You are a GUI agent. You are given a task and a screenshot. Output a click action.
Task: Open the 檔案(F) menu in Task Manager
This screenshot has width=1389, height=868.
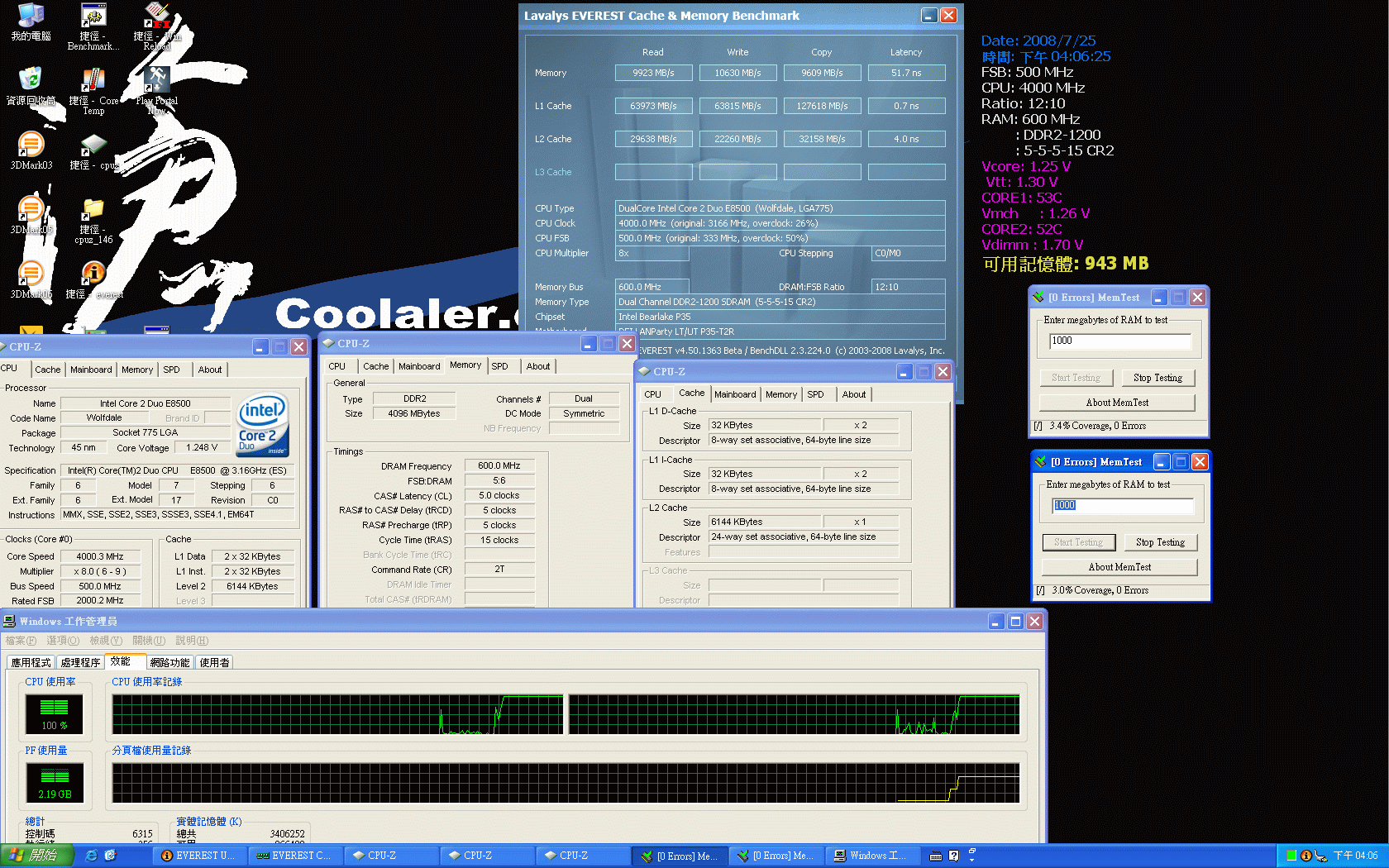[x=21, y=641]
